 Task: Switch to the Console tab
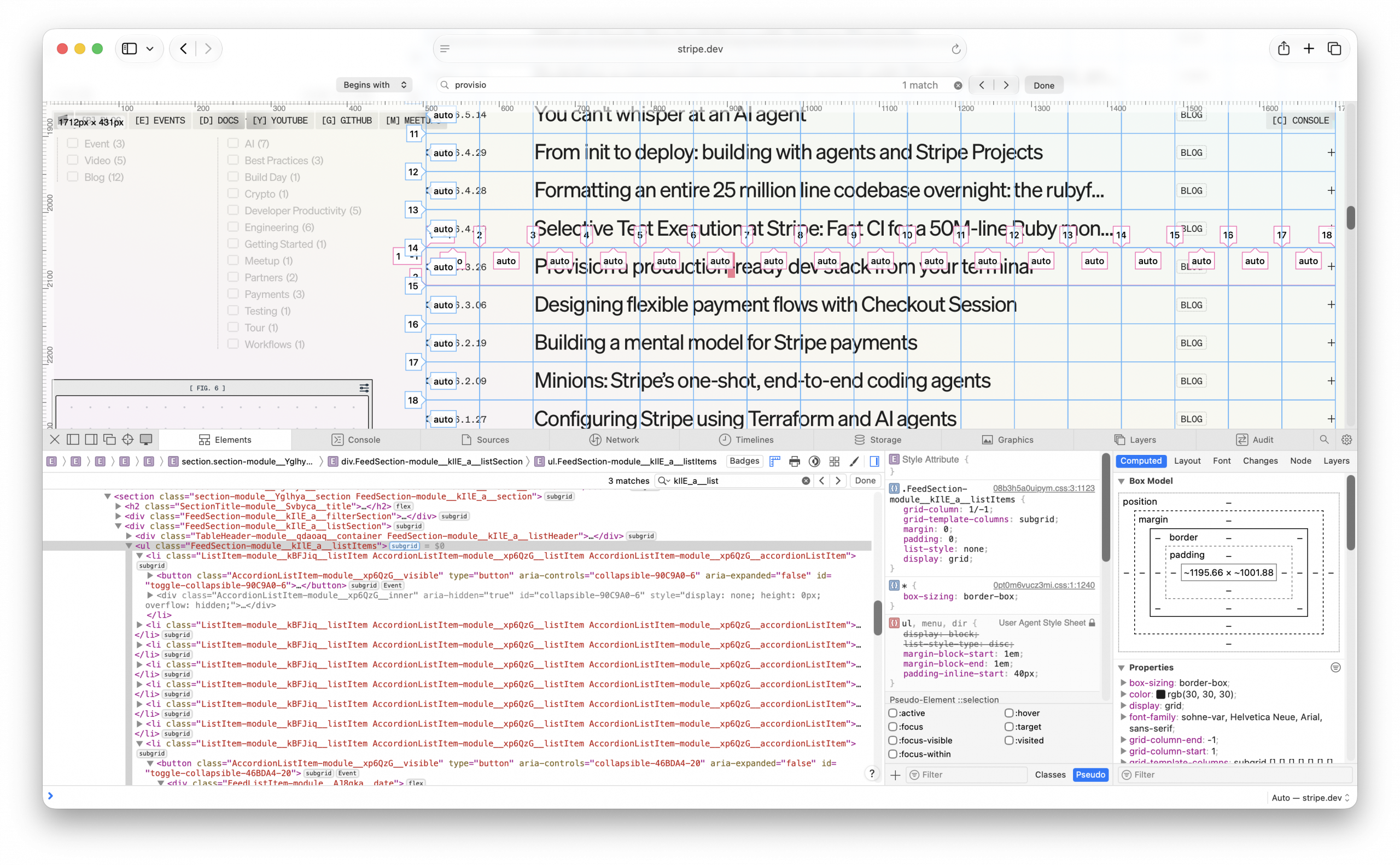[356, 440]
